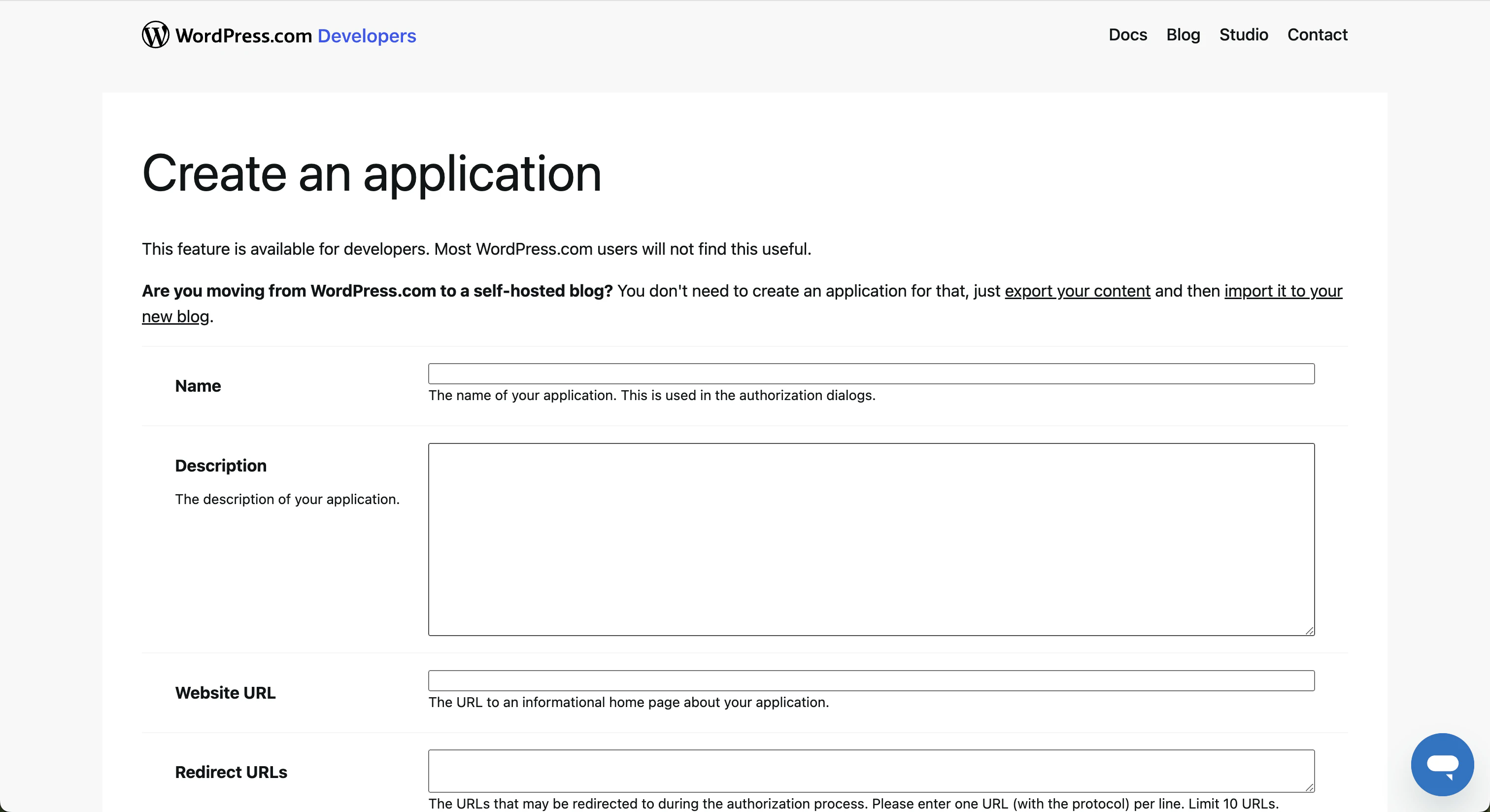Image resolution: width=1490 pixels, height=812 pixels.
Task: Follow the 'import it to your' link
Action: tap(1283, 290)
